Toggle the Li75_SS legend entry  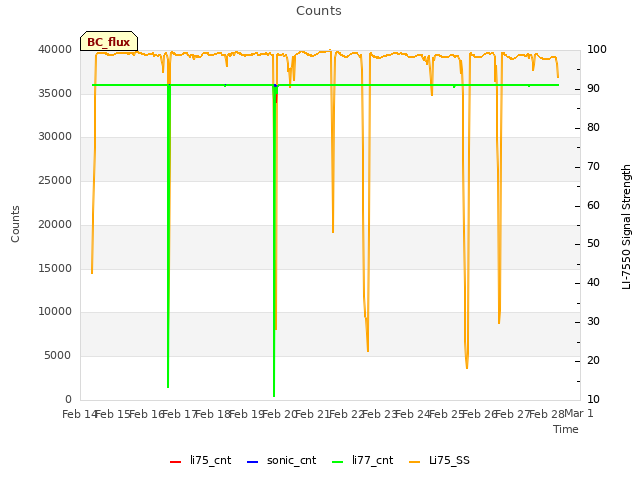(439, 460)
